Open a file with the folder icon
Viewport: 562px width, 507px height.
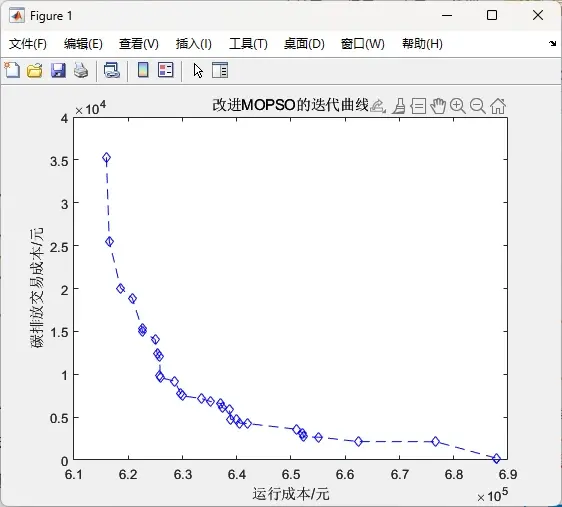[x=35, y=70]
